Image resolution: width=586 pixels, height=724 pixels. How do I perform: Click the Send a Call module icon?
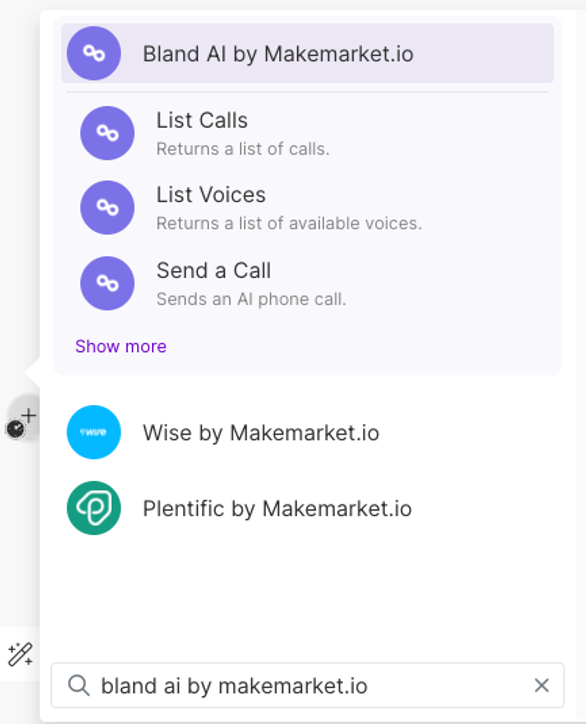coord(107,283)
